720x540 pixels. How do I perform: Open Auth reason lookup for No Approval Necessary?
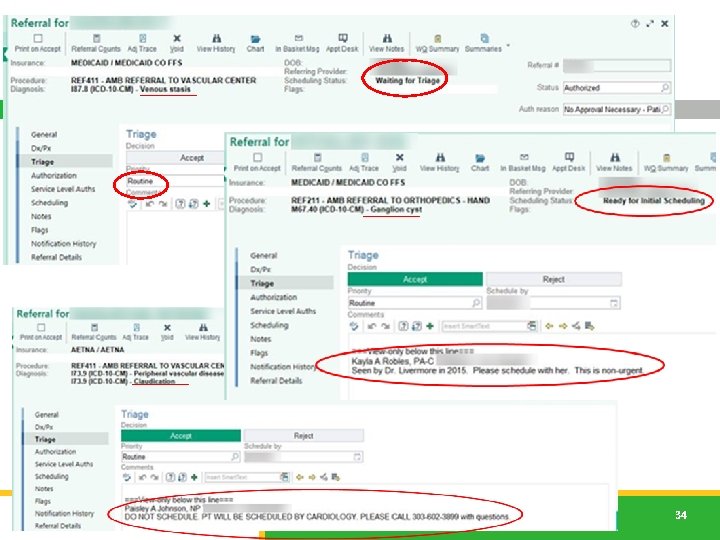[x=665, y=109]
